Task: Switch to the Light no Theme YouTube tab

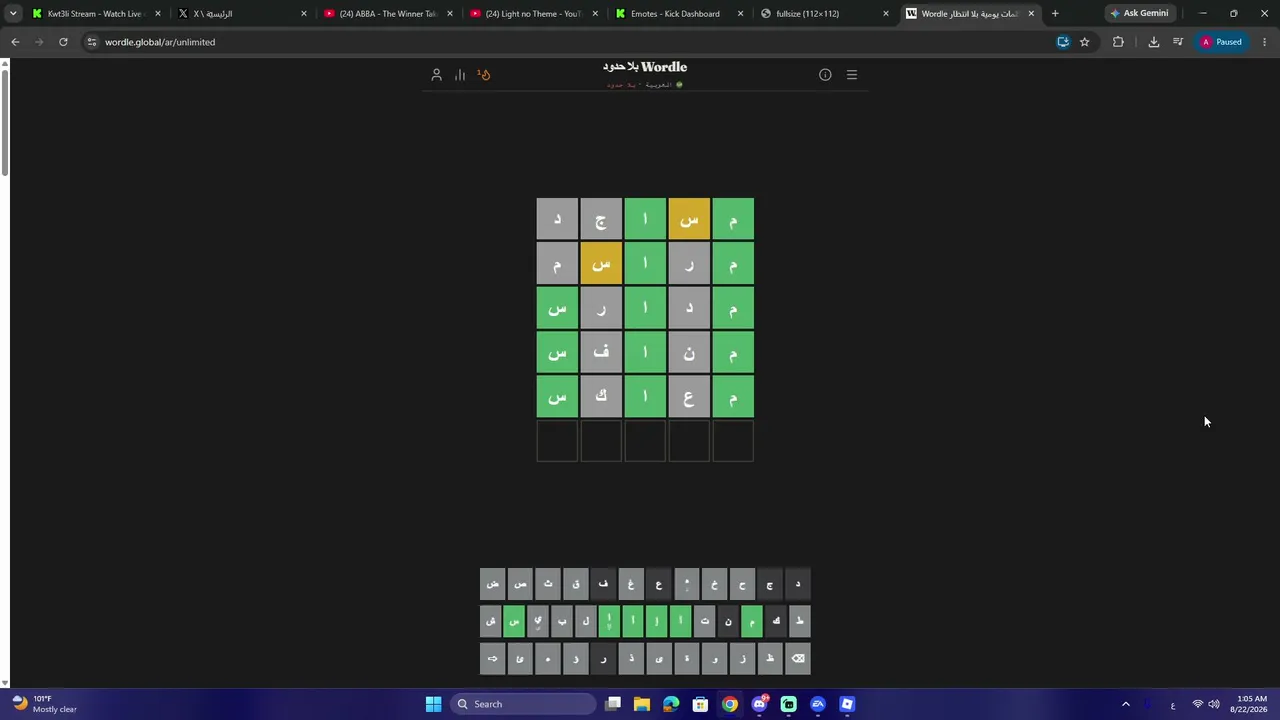Action: 534,14
